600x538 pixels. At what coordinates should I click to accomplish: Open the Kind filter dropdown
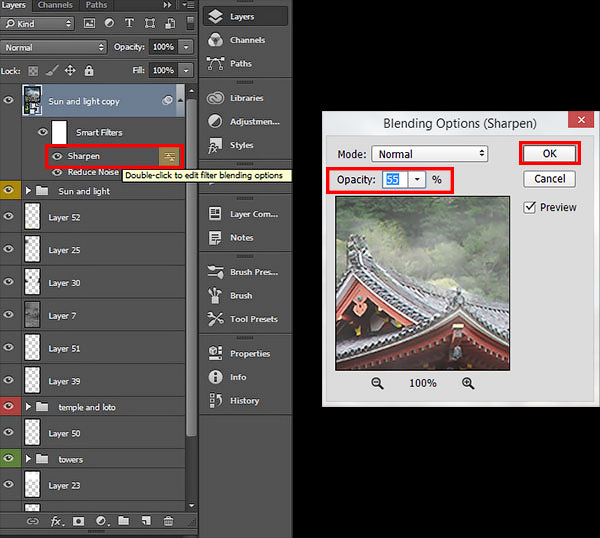[37, 24]
